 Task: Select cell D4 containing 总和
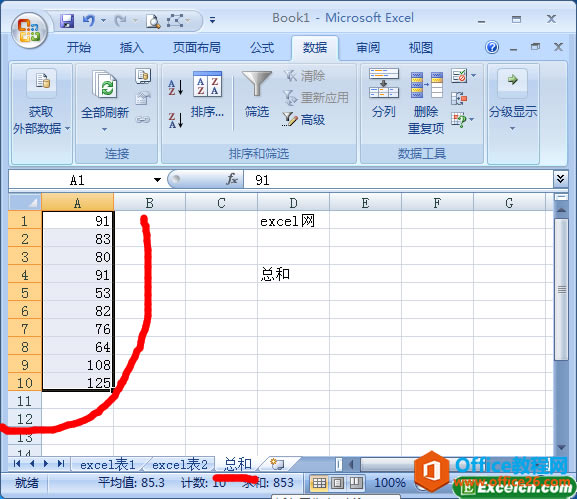click(293, 274)
